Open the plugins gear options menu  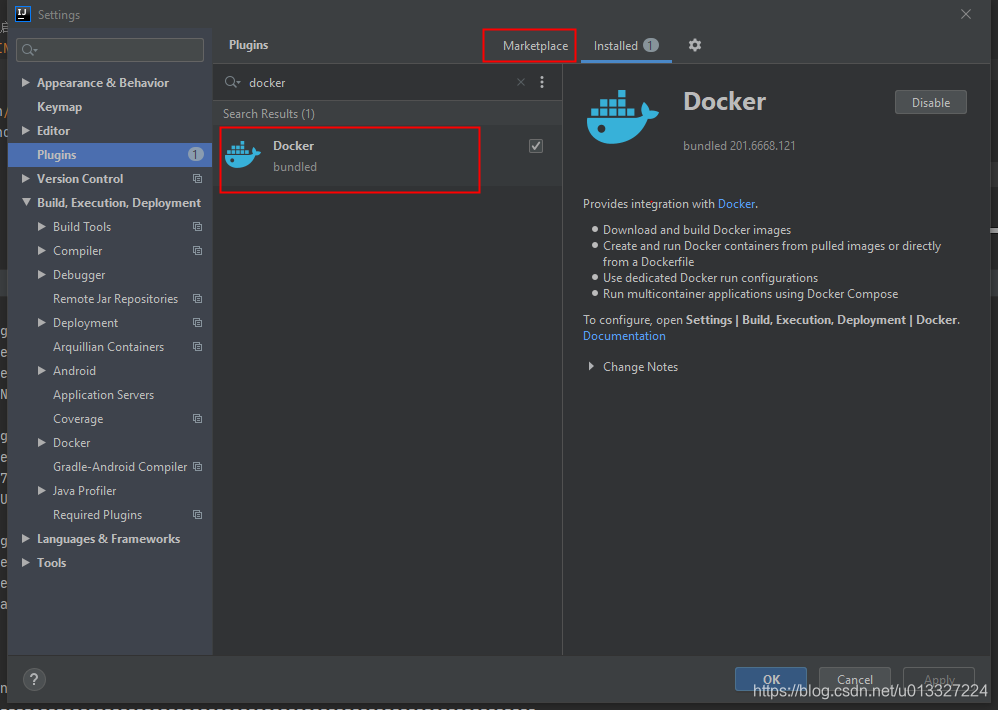(x=694, y=45)
